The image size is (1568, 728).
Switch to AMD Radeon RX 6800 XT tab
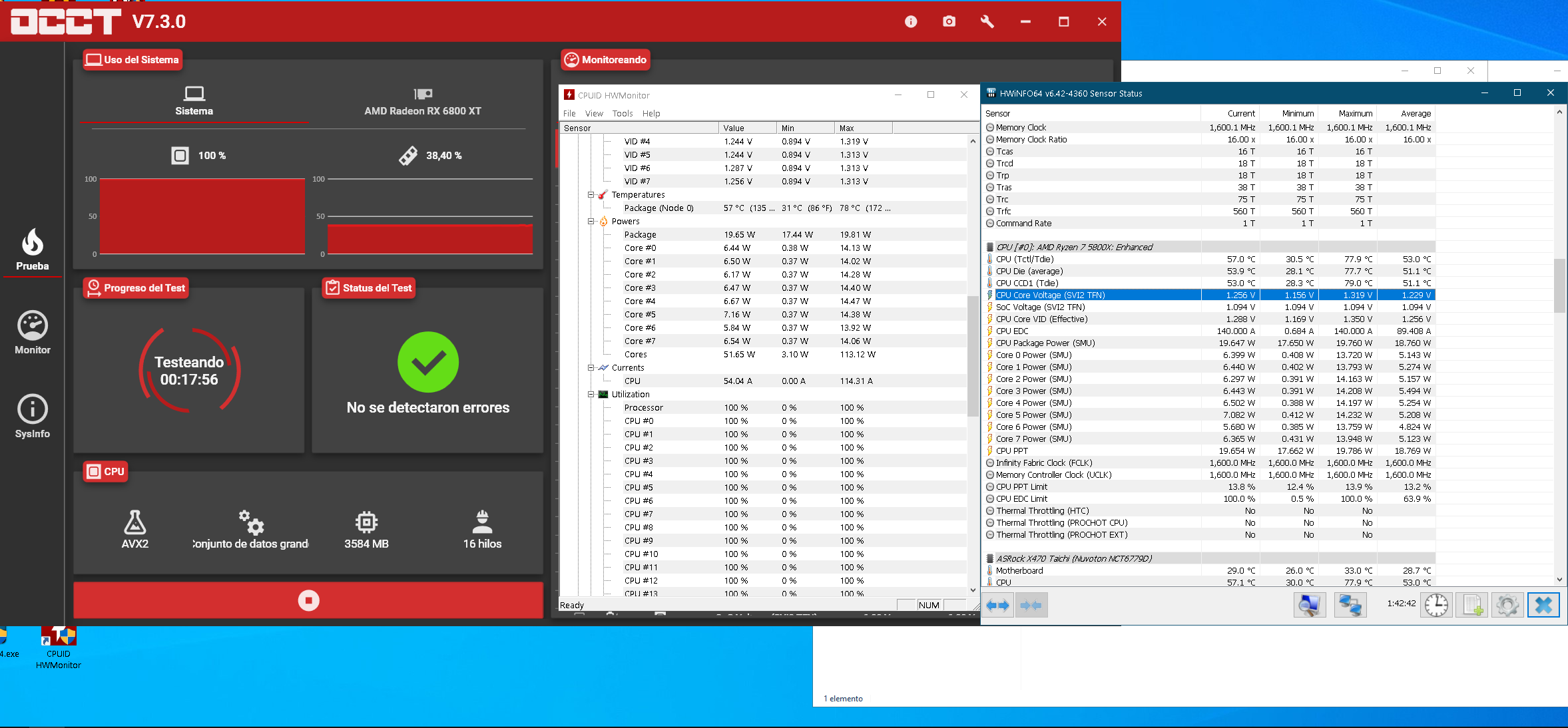[x=423, y=101]
